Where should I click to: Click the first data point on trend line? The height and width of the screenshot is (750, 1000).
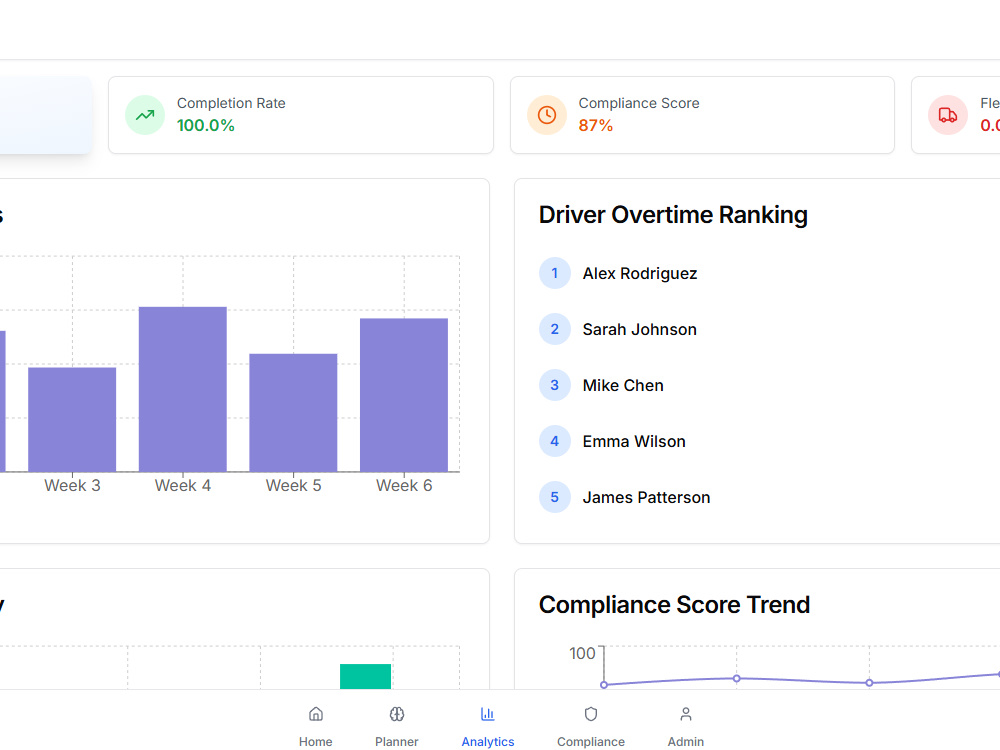604,685
